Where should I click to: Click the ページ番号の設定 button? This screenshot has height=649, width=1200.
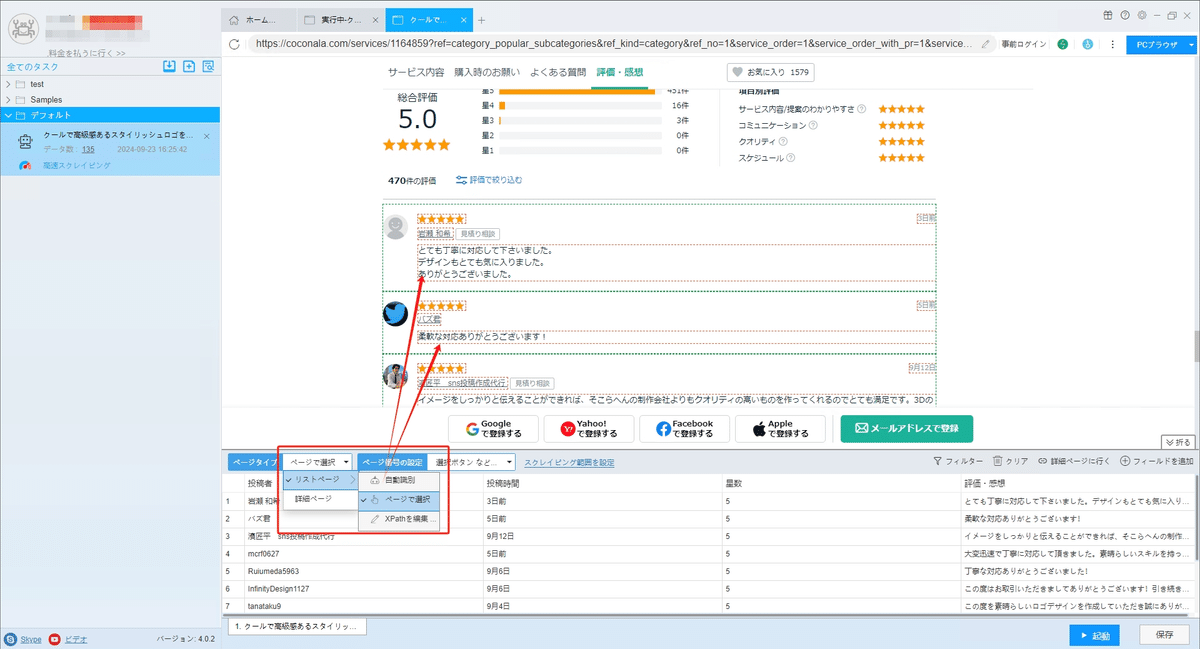pyautogui.click(x=393, y=462)
